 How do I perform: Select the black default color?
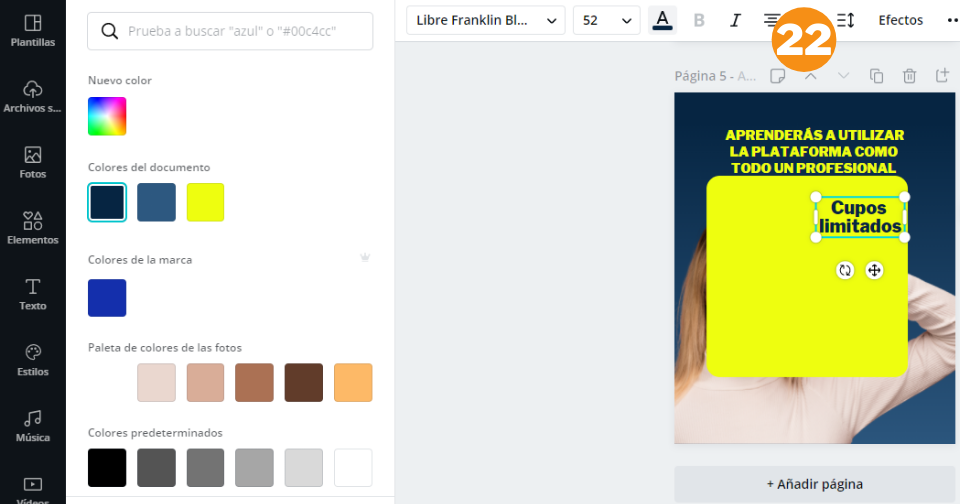[107, 468]
